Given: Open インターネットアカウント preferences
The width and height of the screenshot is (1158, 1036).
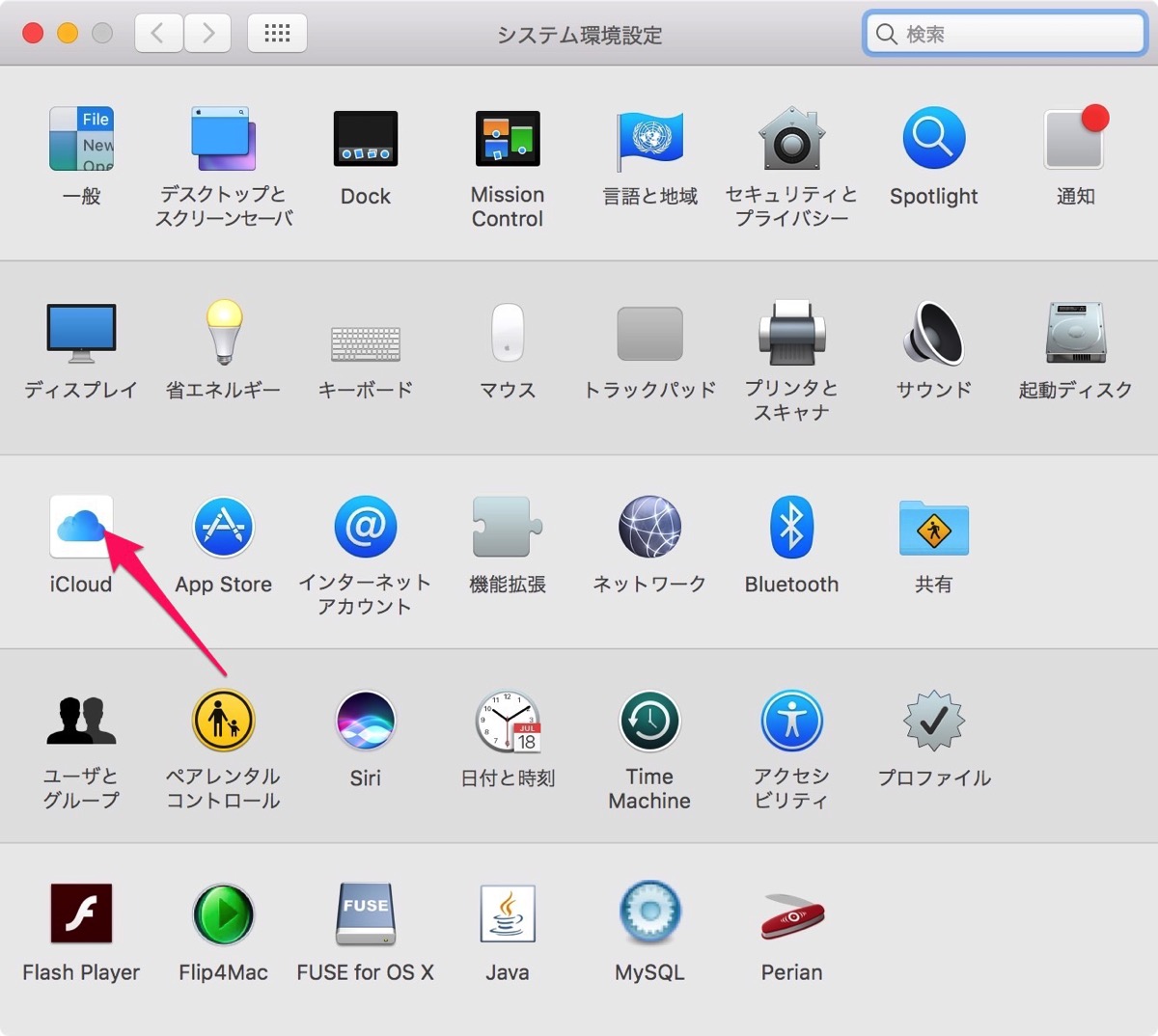Looking at the screenshot, I should pyautogui.click(x=366, y=528).
